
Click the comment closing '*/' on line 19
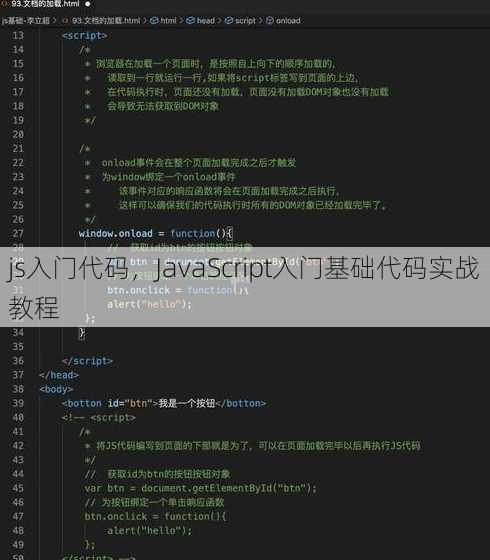click(90, 121)
